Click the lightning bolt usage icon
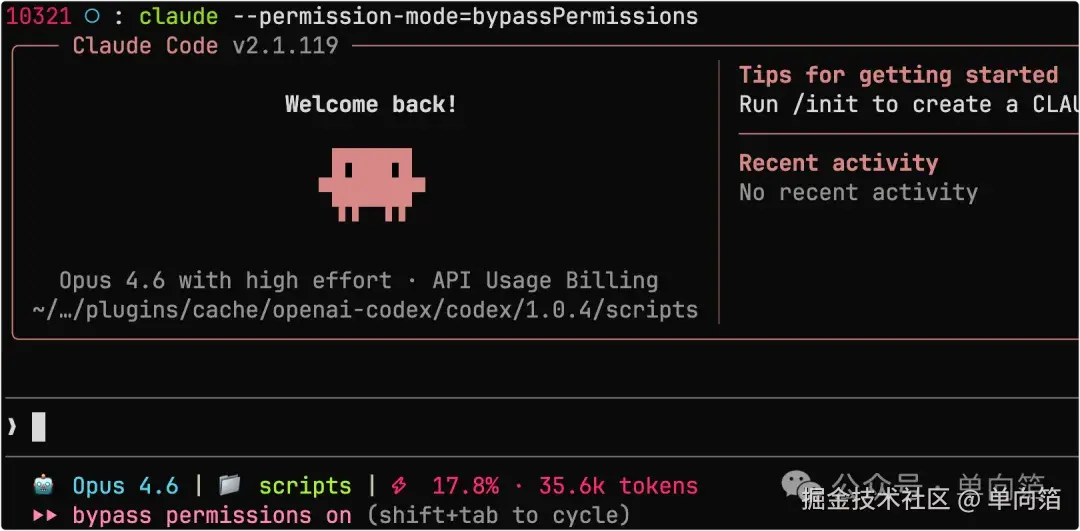 coord(399,486)
